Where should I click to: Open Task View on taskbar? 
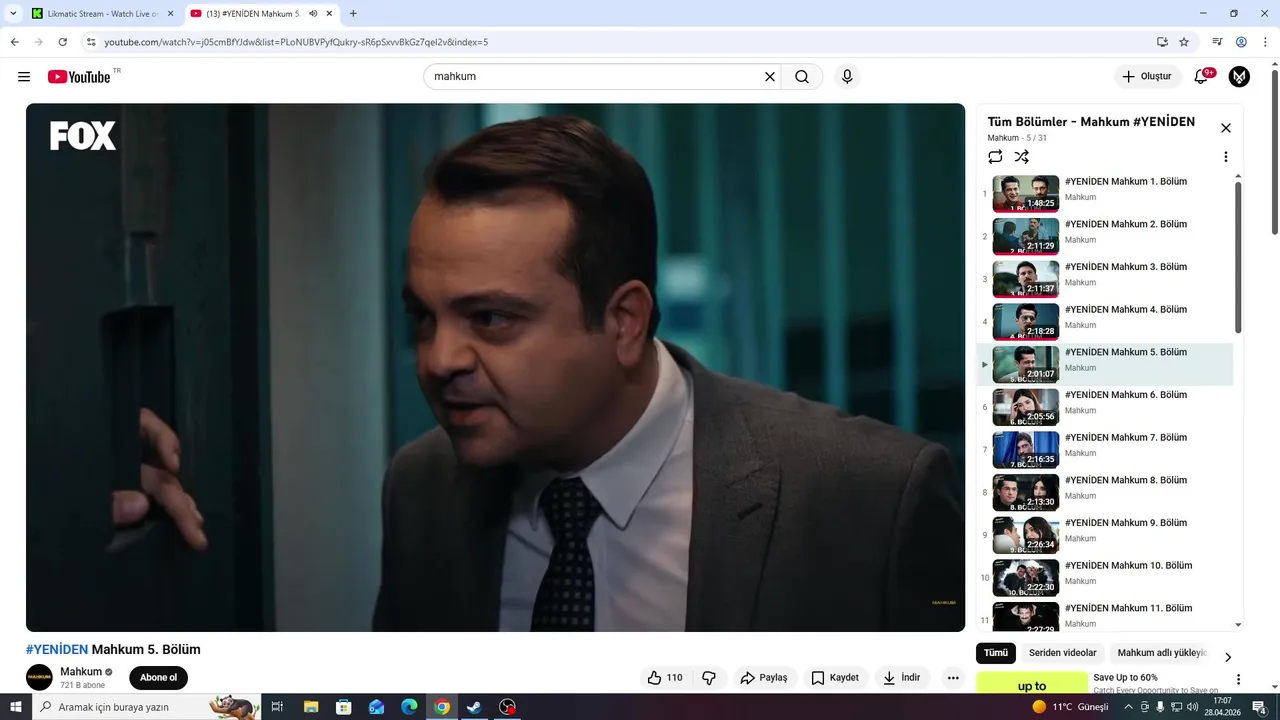click(x=277, y=707)
